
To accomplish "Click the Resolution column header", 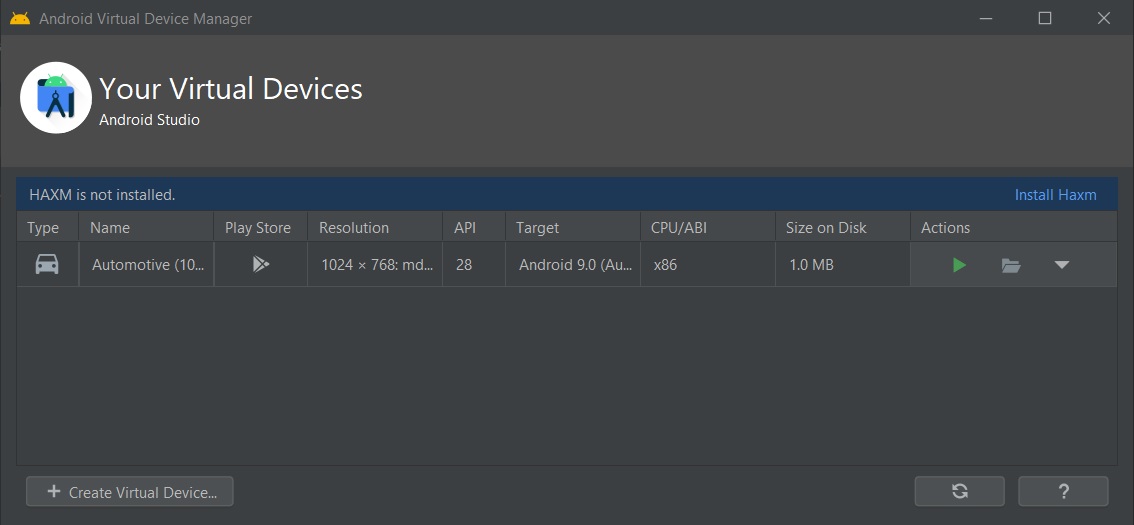I will (354, 228).
